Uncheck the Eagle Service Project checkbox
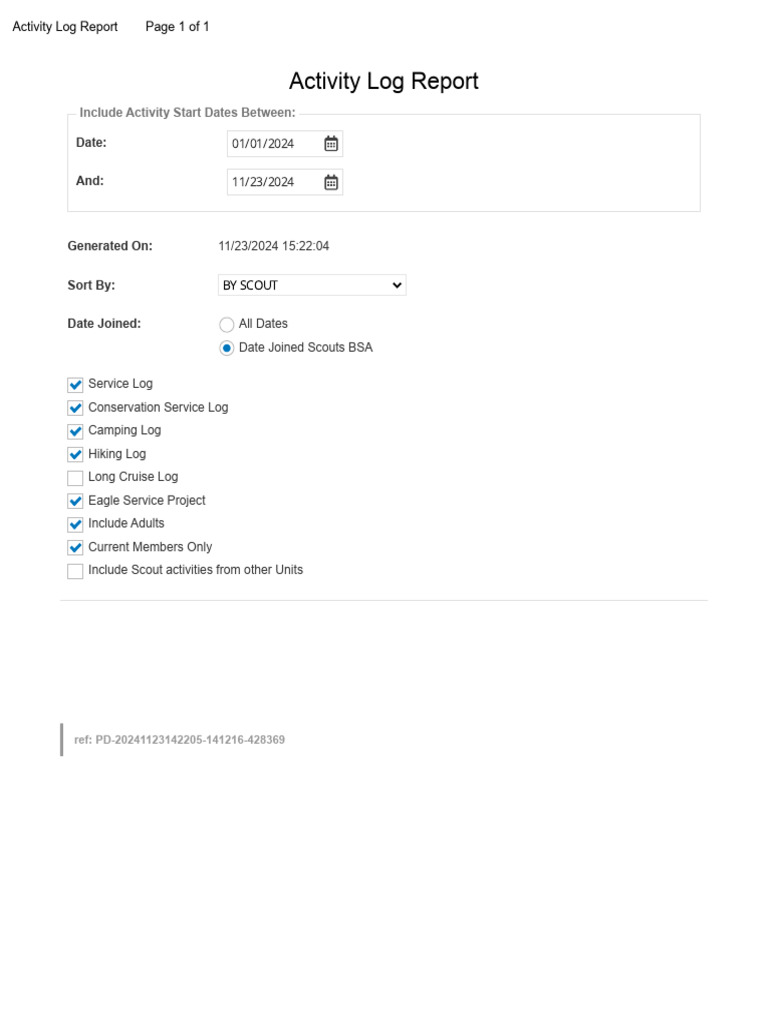The image size is (768, 1024). (75, 501)
